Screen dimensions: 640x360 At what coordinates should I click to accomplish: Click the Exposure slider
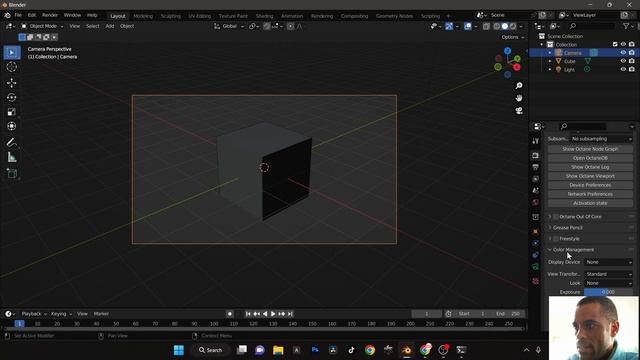(x=609, y=292)
